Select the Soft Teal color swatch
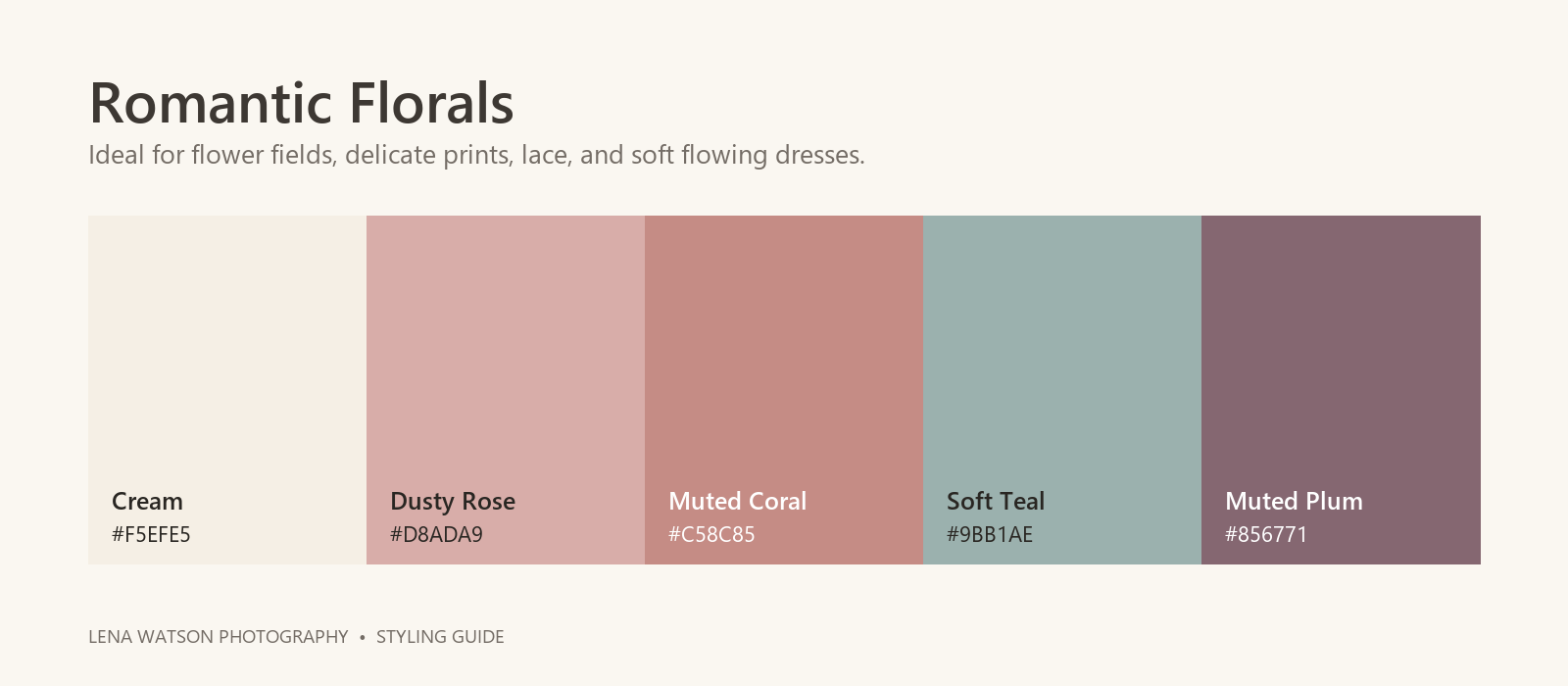 point(1062,390)
